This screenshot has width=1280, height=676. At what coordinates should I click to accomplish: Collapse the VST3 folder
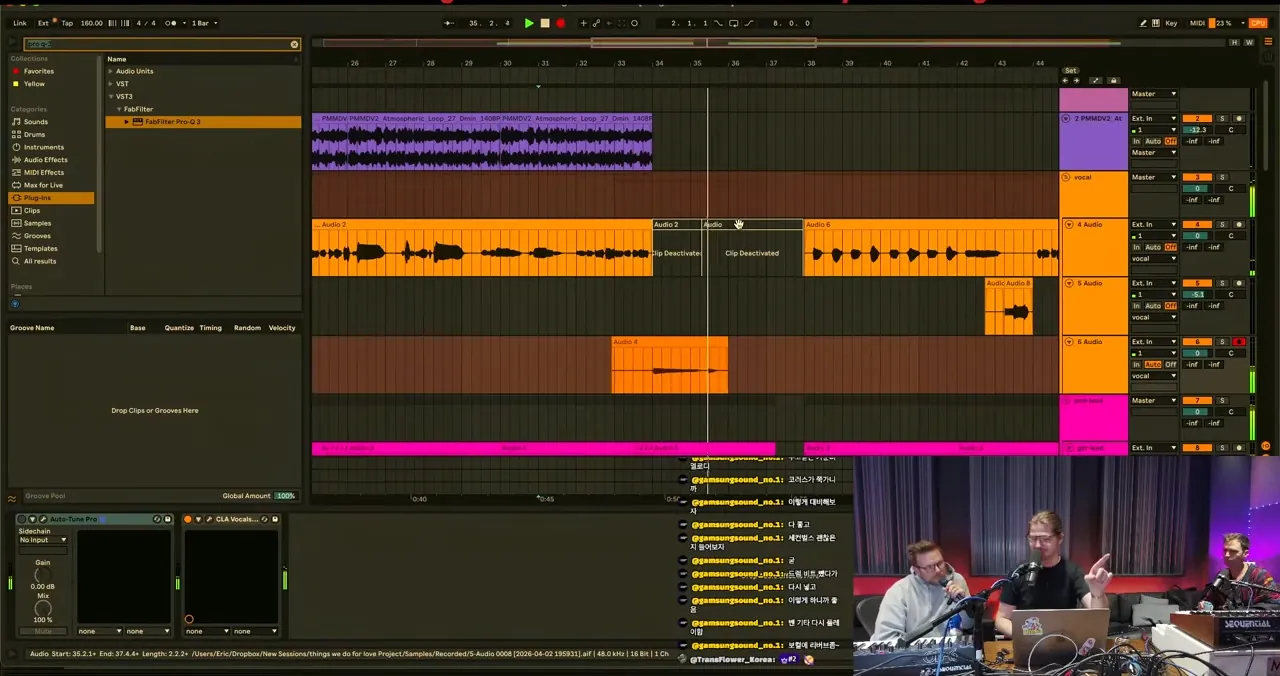(x=111, y=97)
